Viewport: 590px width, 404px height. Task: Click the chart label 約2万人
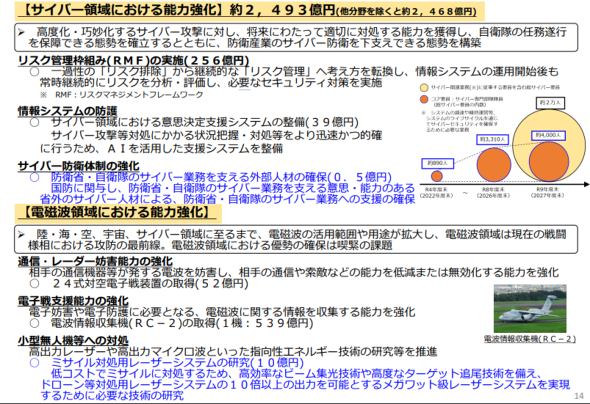550,103
